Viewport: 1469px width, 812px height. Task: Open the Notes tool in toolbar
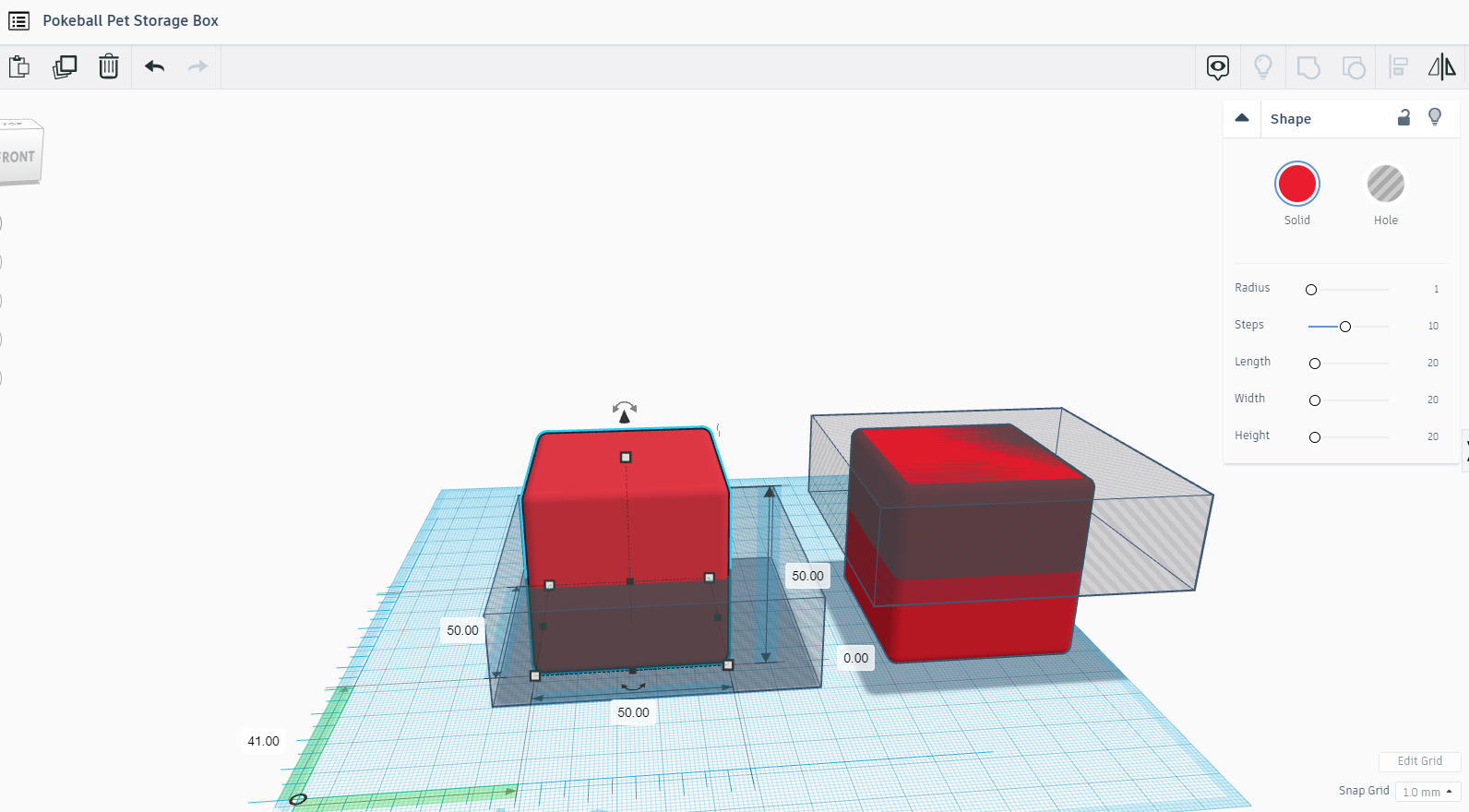coord(1218,67)
